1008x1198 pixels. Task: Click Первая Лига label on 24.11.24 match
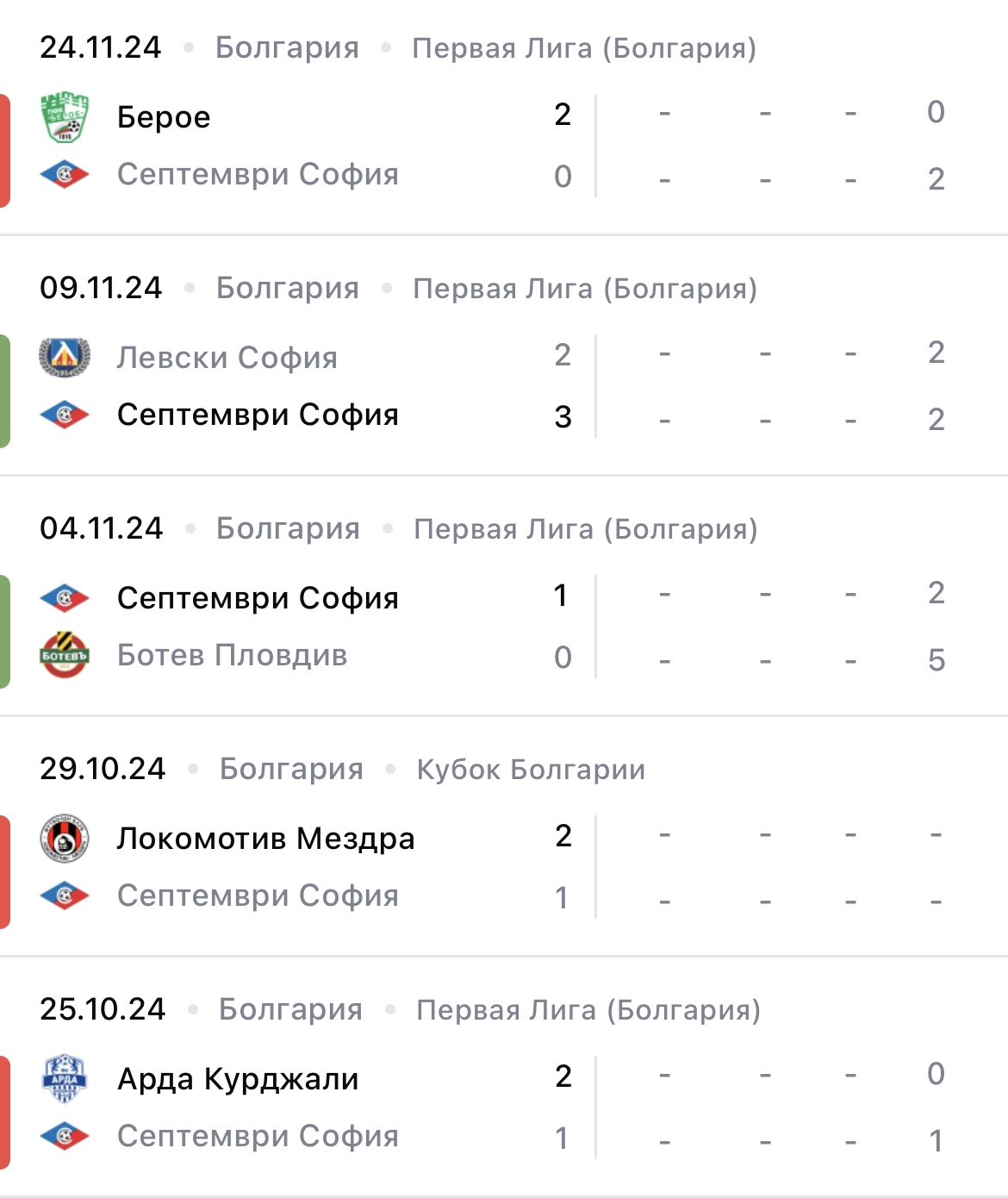tap(584, 48)
